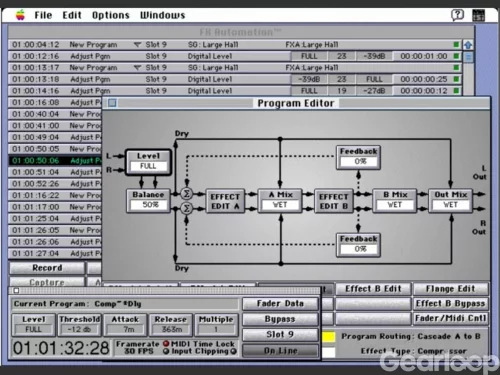Screen dimensions: 500x375
Task: Click the lower Feedback 0% value
Action: (x=359, y=249)
